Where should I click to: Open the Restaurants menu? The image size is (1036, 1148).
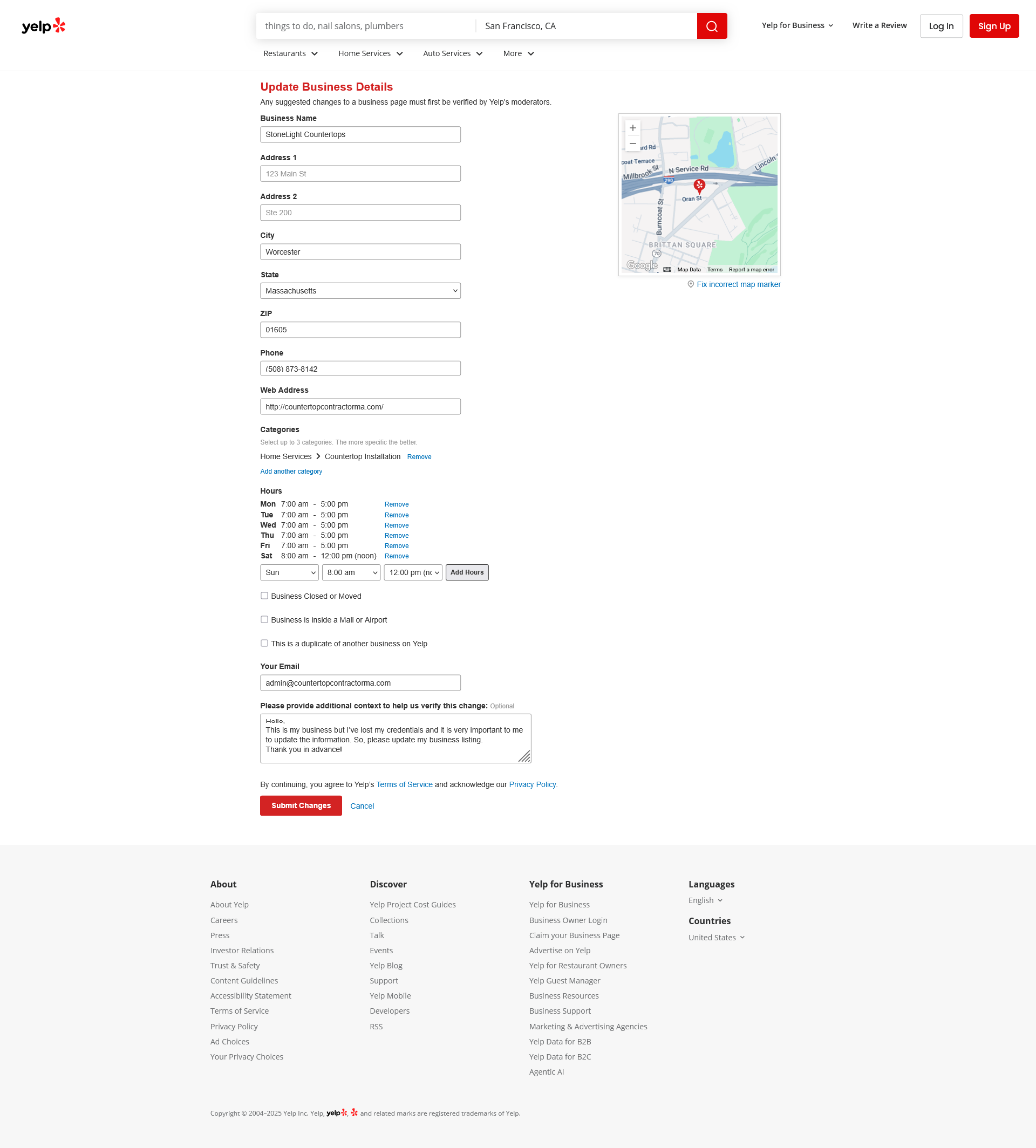pos(290,53)
